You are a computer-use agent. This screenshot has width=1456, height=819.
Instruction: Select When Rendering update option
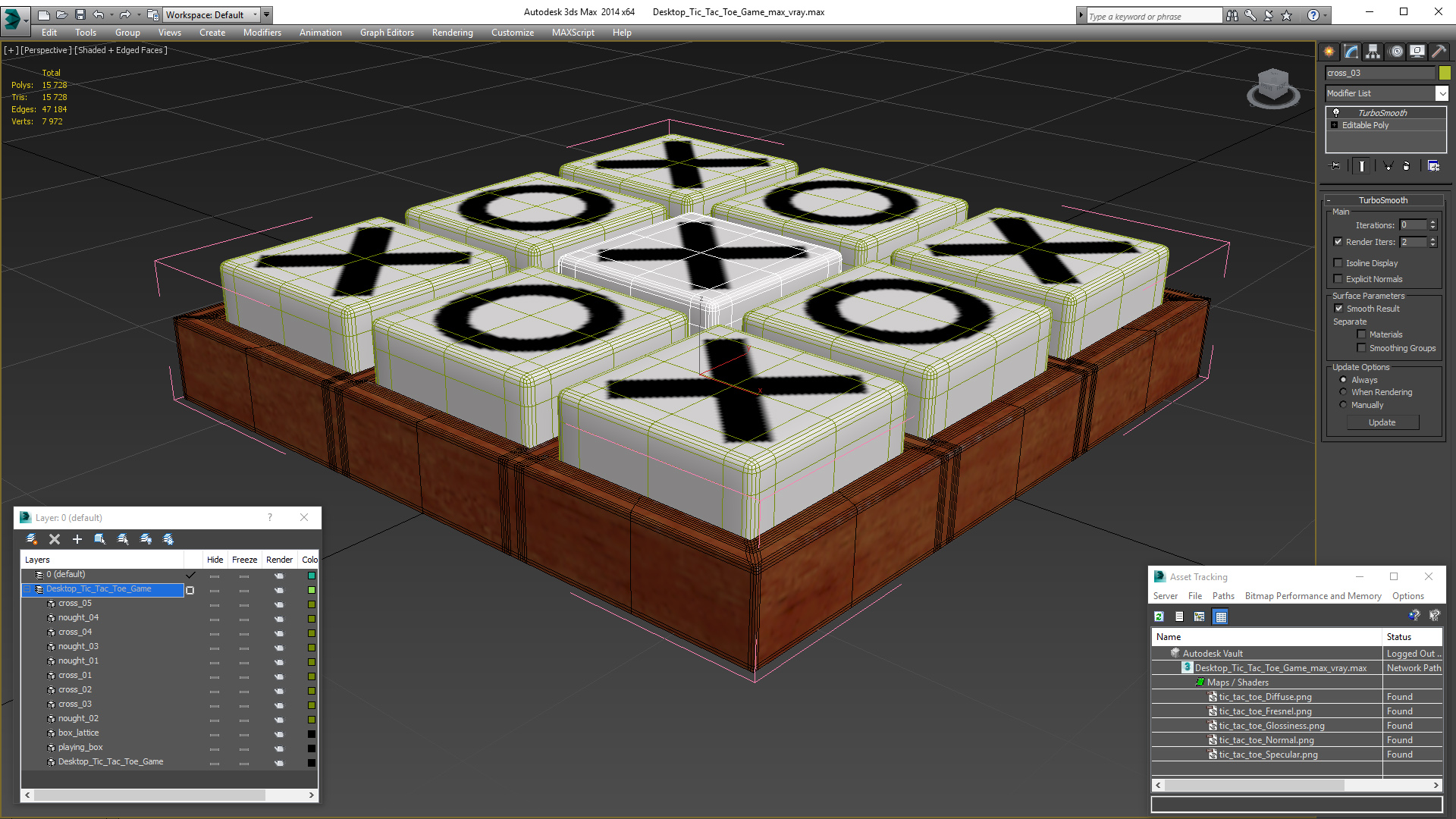[x=1344, y=392]
